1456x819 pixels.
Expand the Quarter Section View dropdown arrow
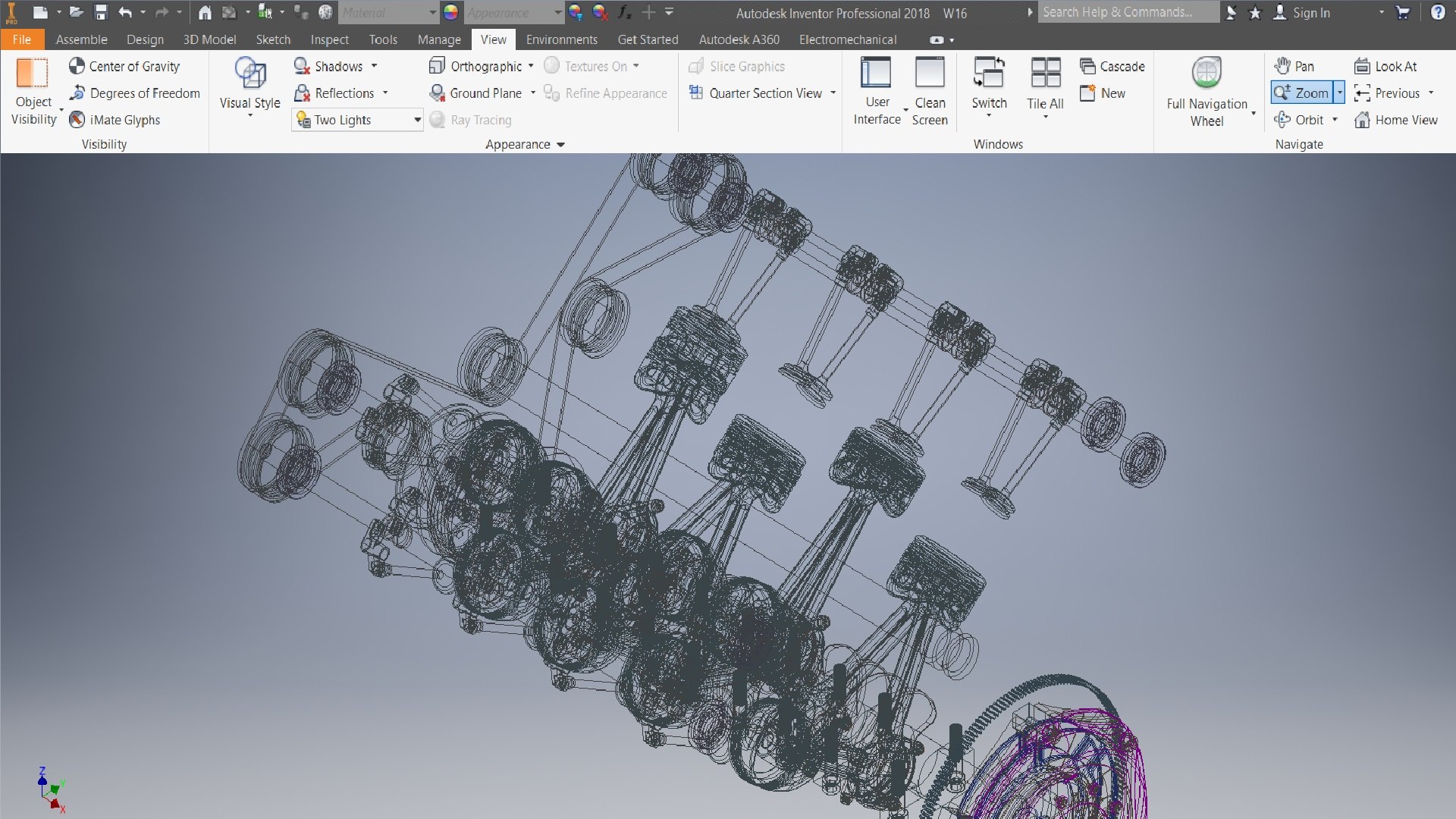[833, 93]
